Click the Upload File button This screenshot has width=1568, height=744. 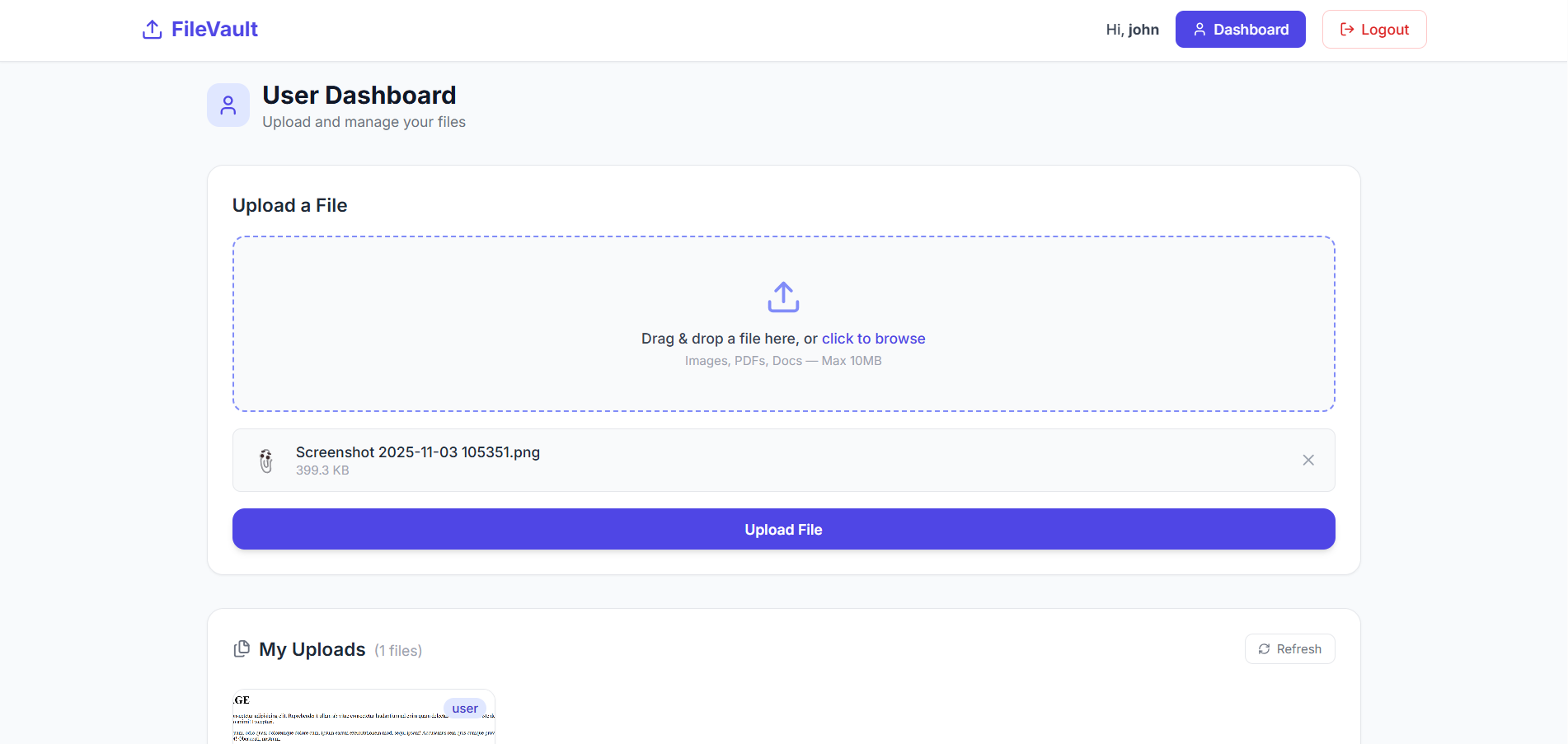click(x=783, y=529)
